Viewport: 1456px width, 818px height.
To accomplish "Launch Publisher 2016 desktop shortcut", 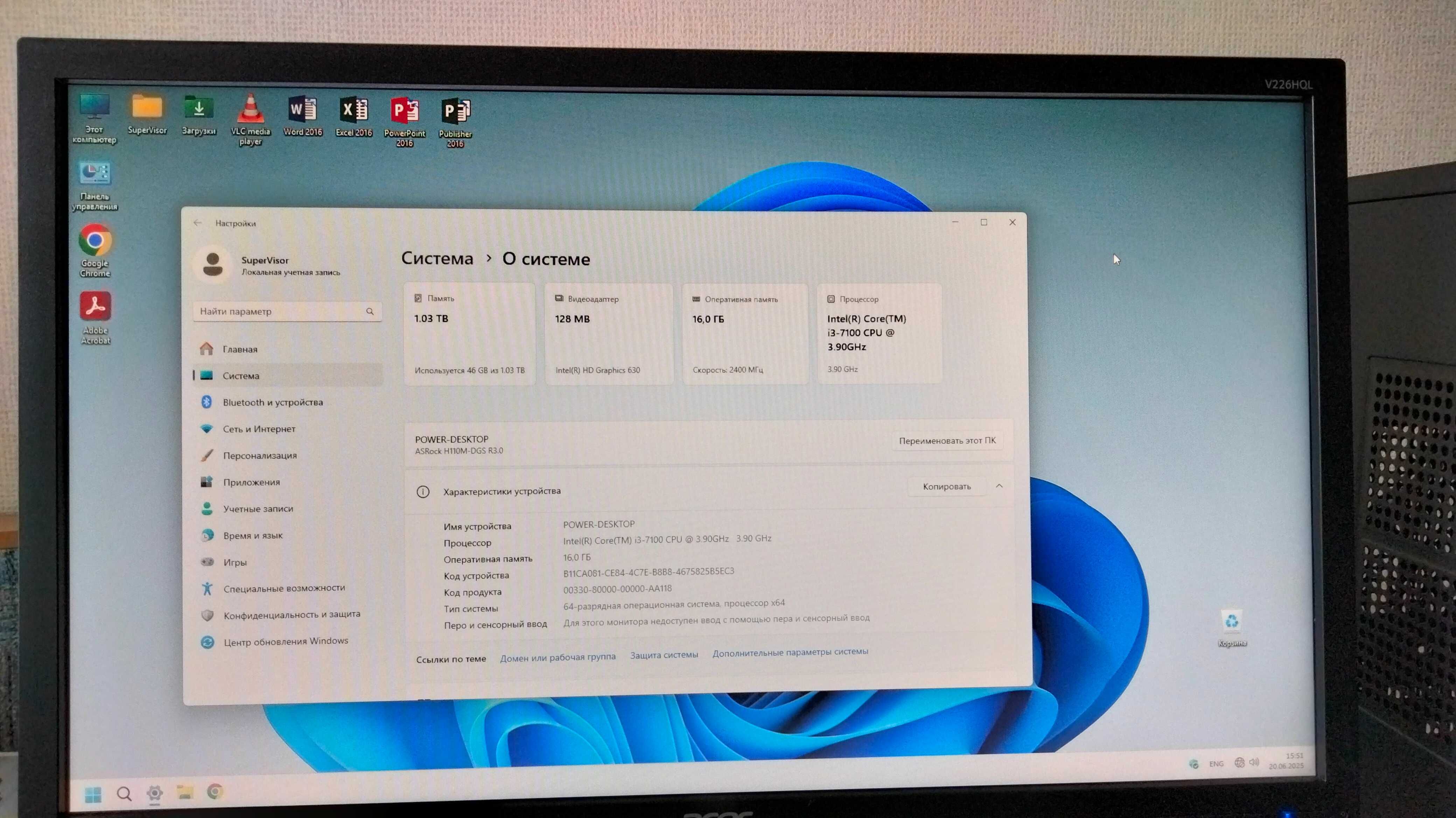I will 456,123.
